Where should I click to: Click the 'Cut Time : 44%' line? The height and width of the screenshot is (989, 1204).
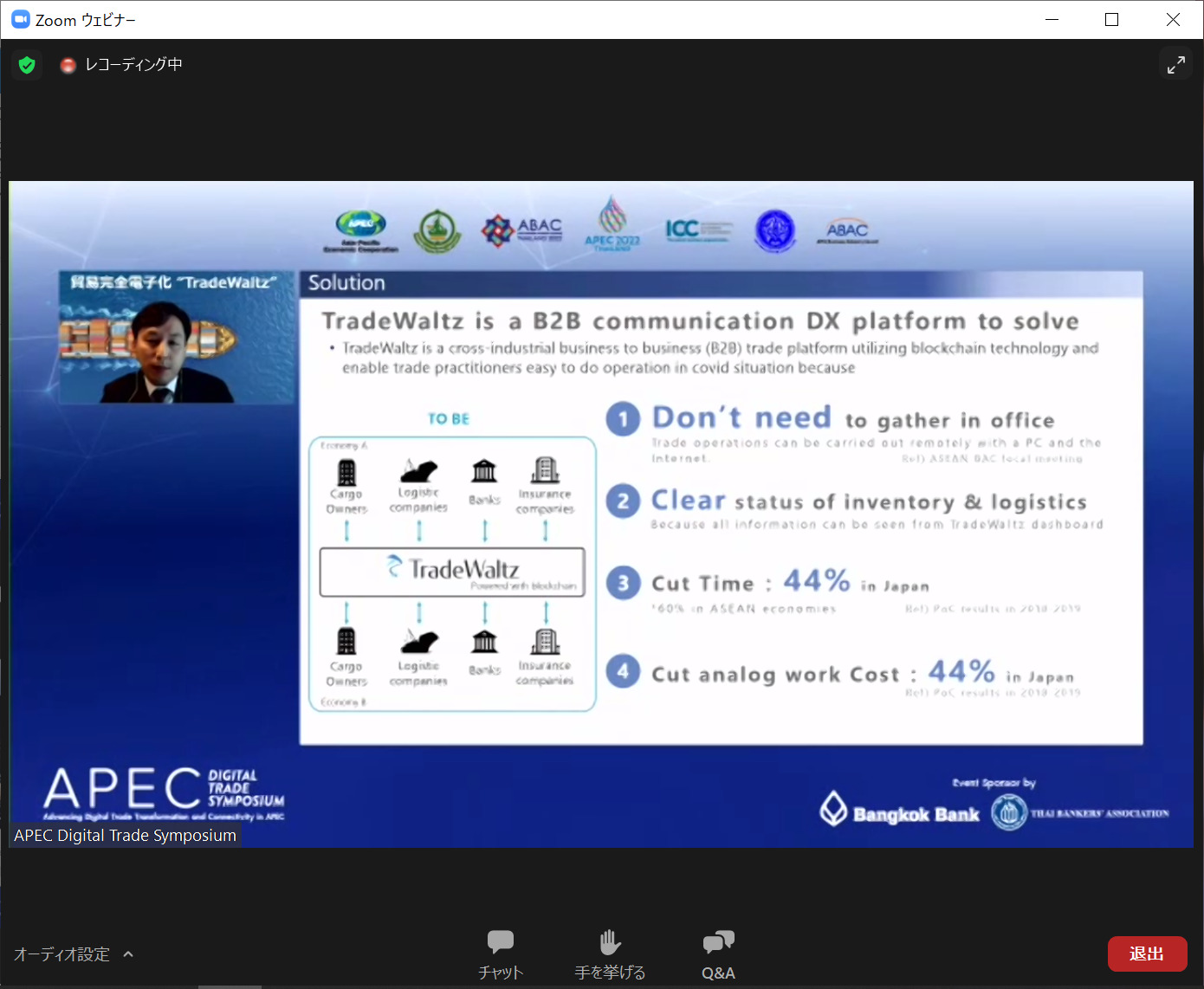[790, 581]
